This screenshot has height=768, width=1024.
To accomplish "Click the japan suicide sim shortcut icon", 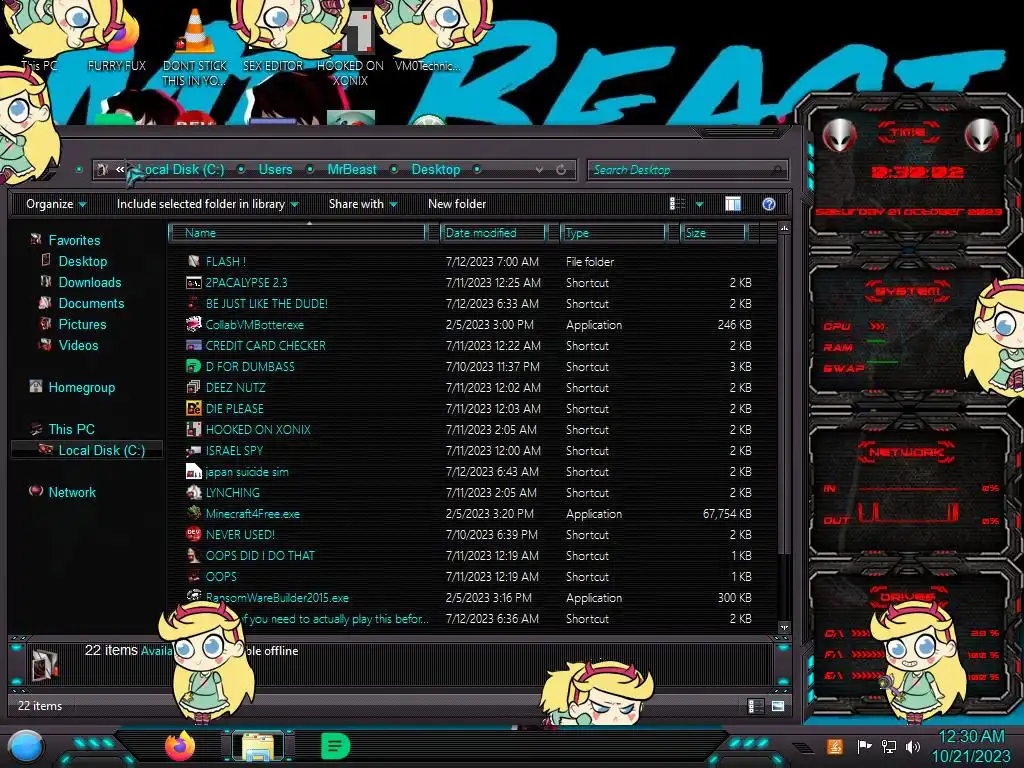I will coord(193,472).
